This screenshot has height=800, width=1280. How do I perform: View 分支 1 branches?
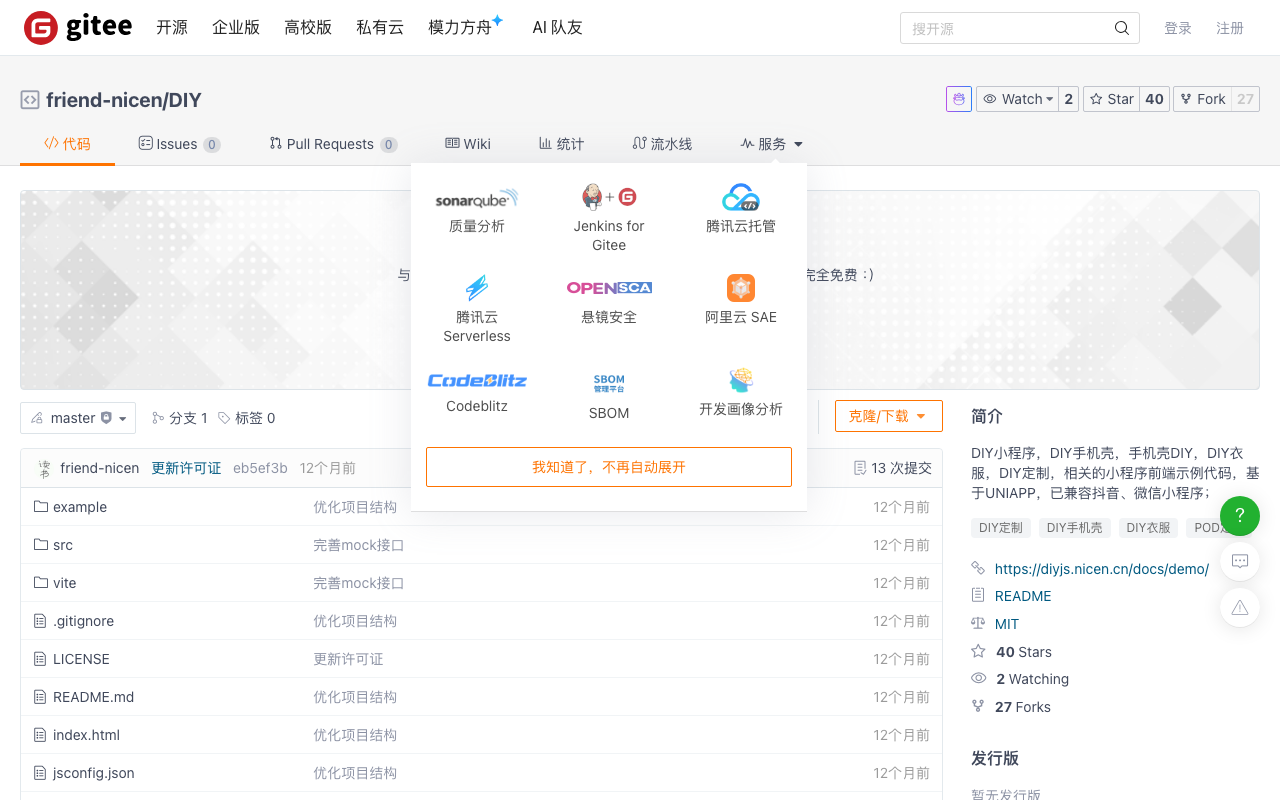click(180, 418)
